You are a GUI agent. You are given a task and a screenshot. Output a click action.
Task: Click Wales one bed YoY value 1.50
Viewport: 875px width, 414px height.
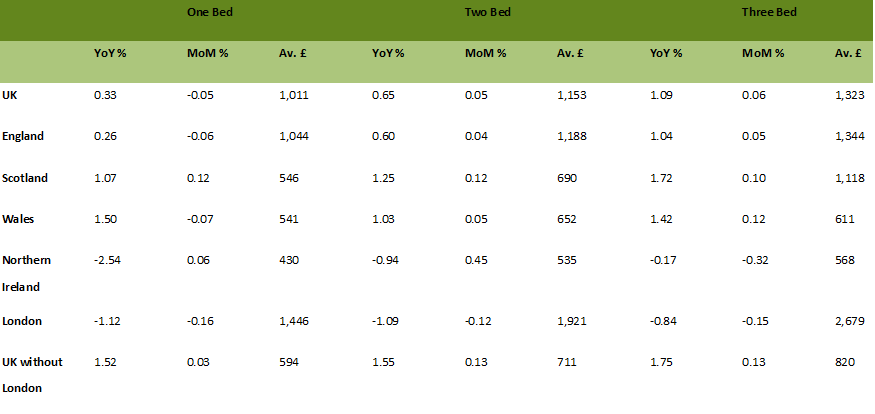105,219
